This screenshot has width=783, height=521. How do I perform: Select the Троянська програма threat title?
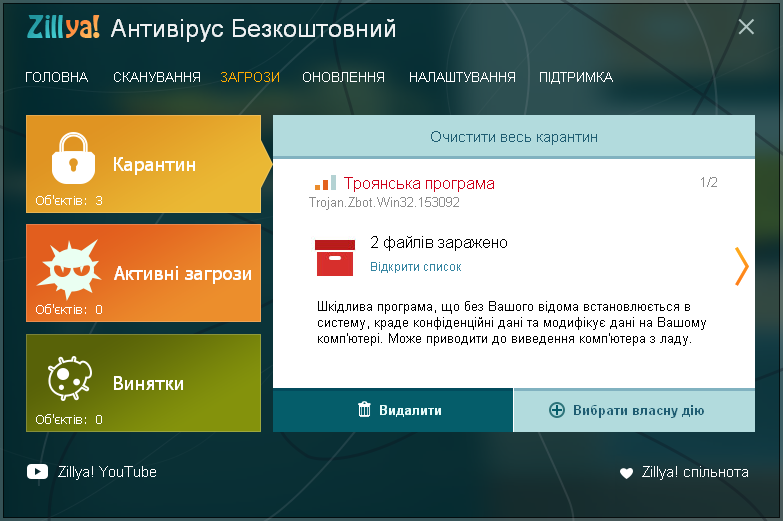pyautogui.click(x=419, y=183)
